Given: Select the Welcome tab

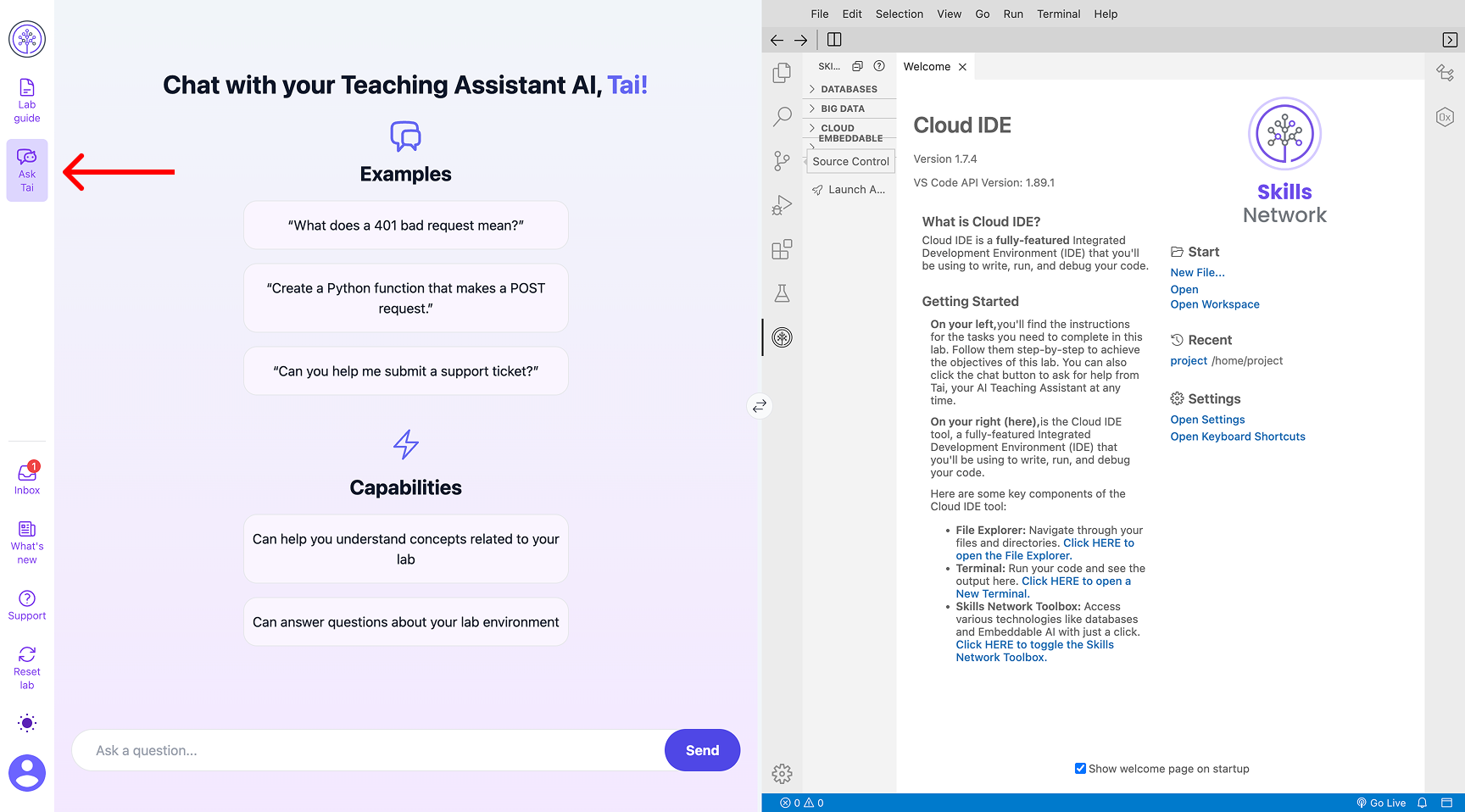Looking at the screenshot, I should pos(927,67).
